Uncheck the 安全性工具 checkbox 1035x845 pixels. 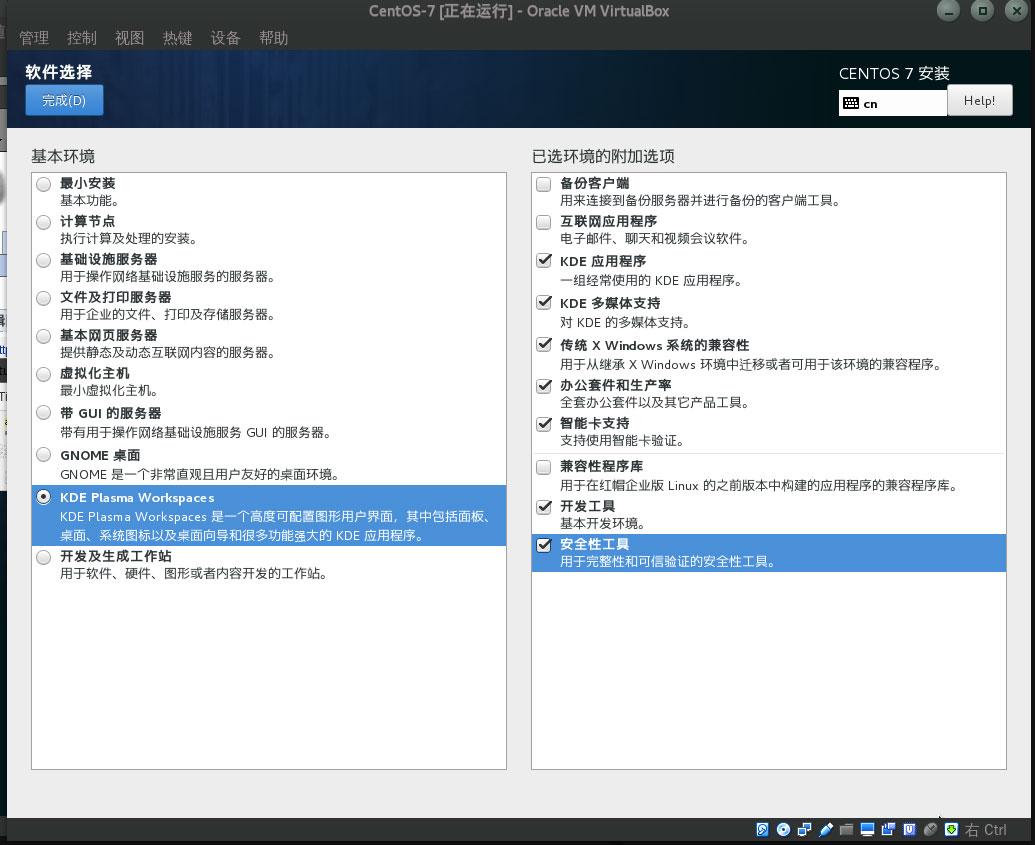pyautogui.click(x=544, y=545)
